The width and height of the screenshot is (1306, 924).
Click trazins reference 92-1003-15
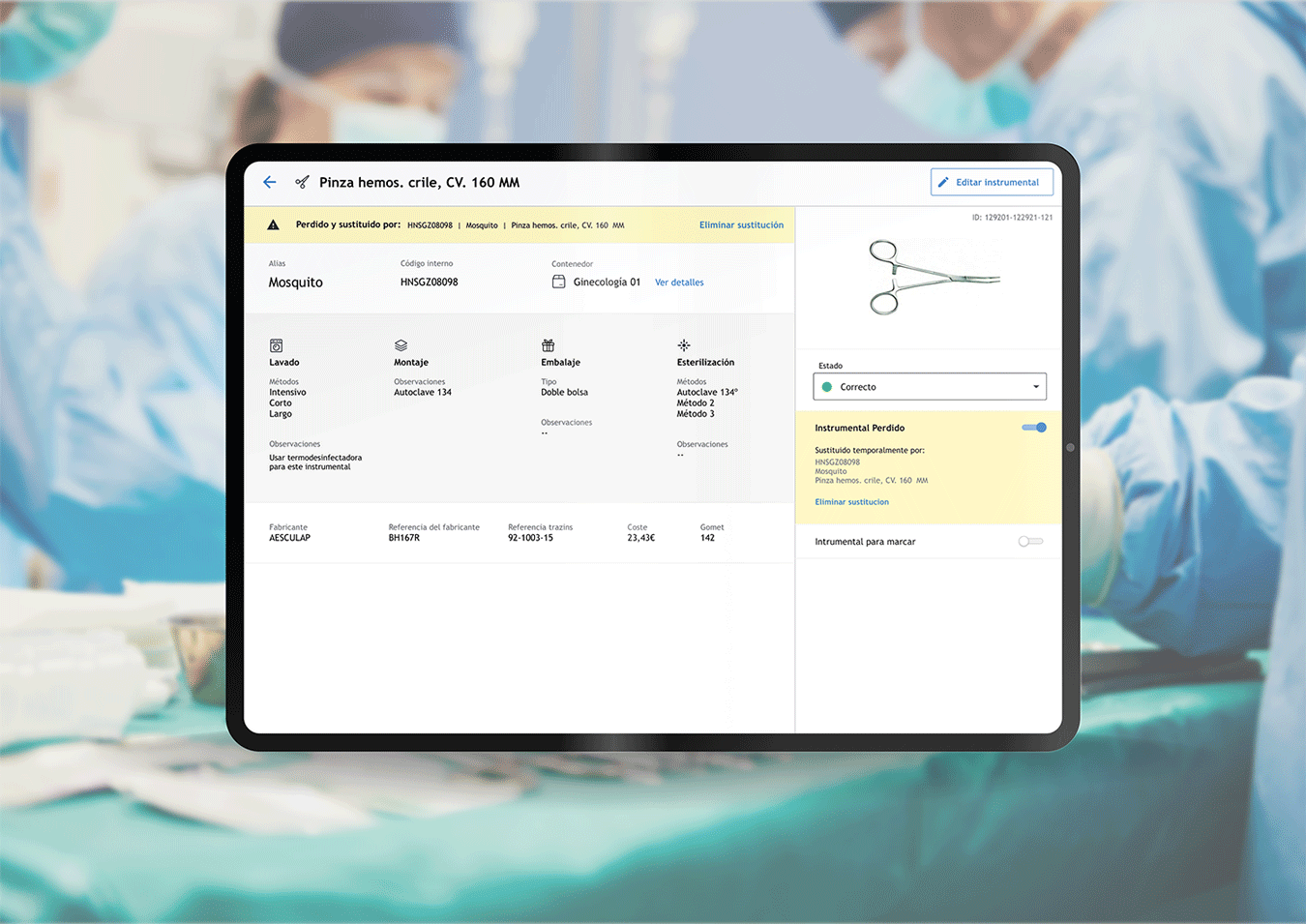(x=531, y=538)
